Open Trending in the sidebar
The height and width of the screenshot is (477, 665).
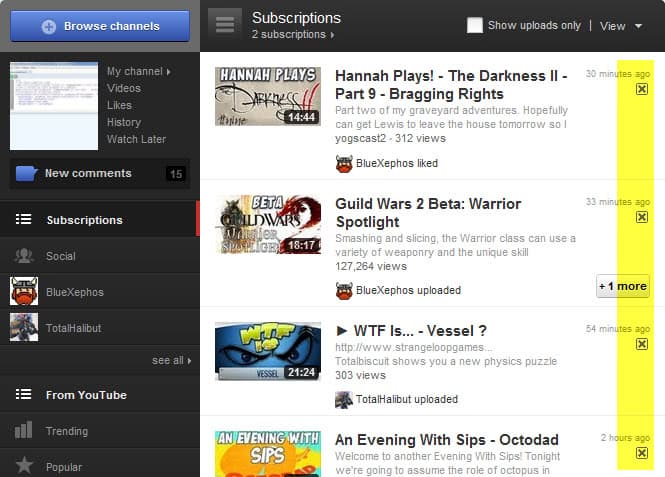point(100,431)
